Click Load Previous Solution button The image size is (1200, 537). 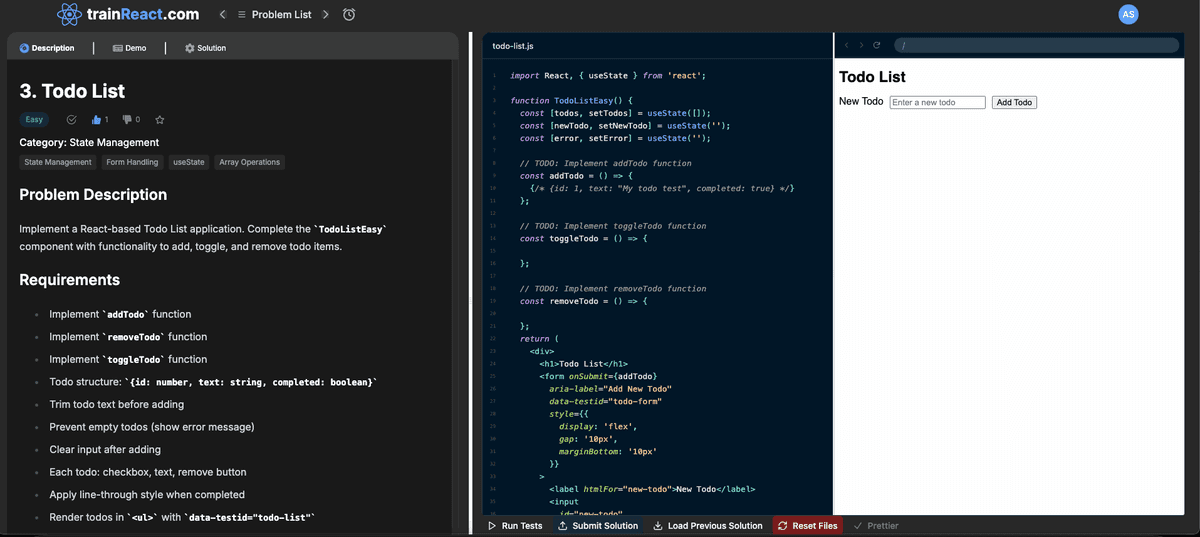(x=708, y=526)
